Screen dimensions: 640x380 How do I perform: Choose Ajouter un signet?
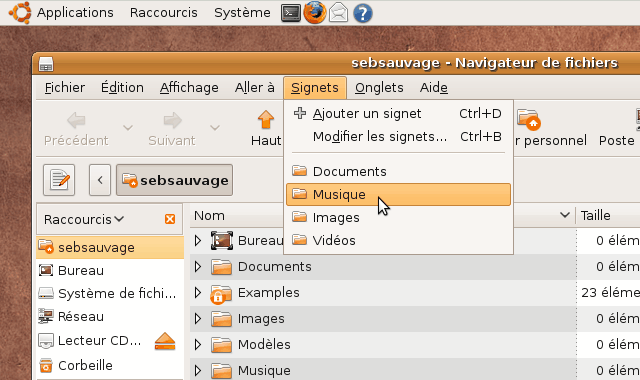point(398,113)
